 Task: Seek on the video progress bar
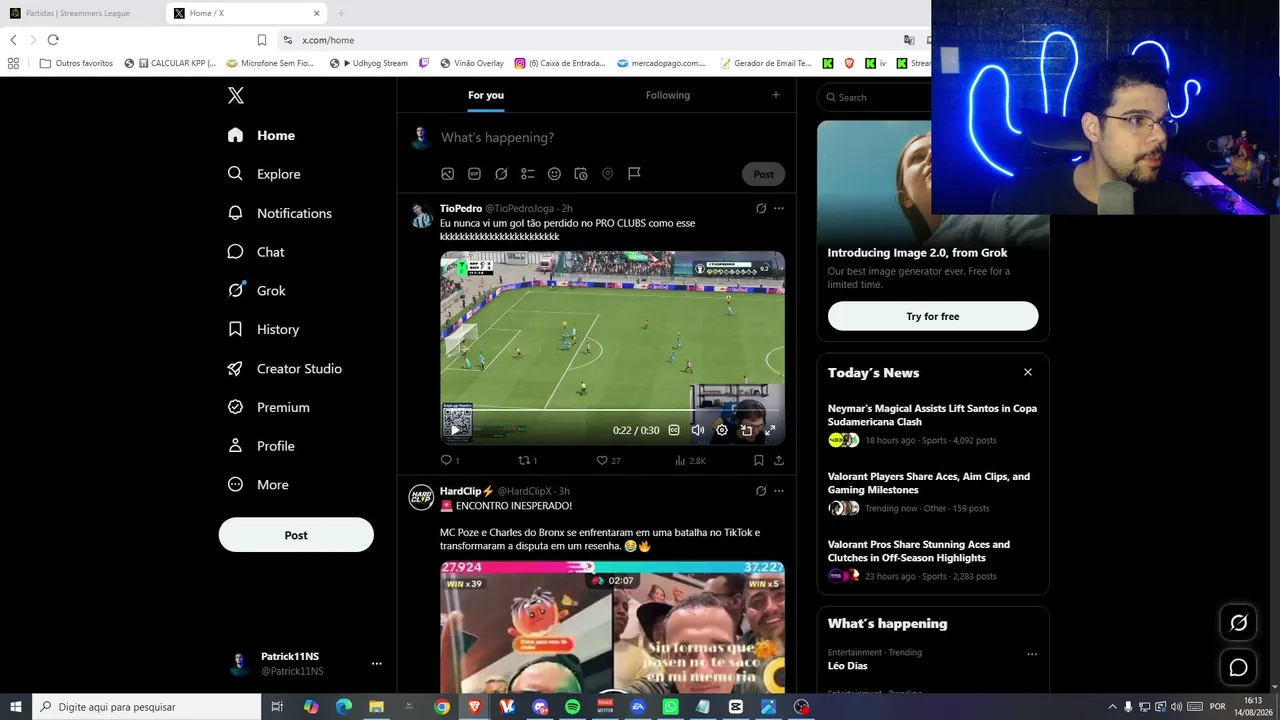[x=612, y=412]
